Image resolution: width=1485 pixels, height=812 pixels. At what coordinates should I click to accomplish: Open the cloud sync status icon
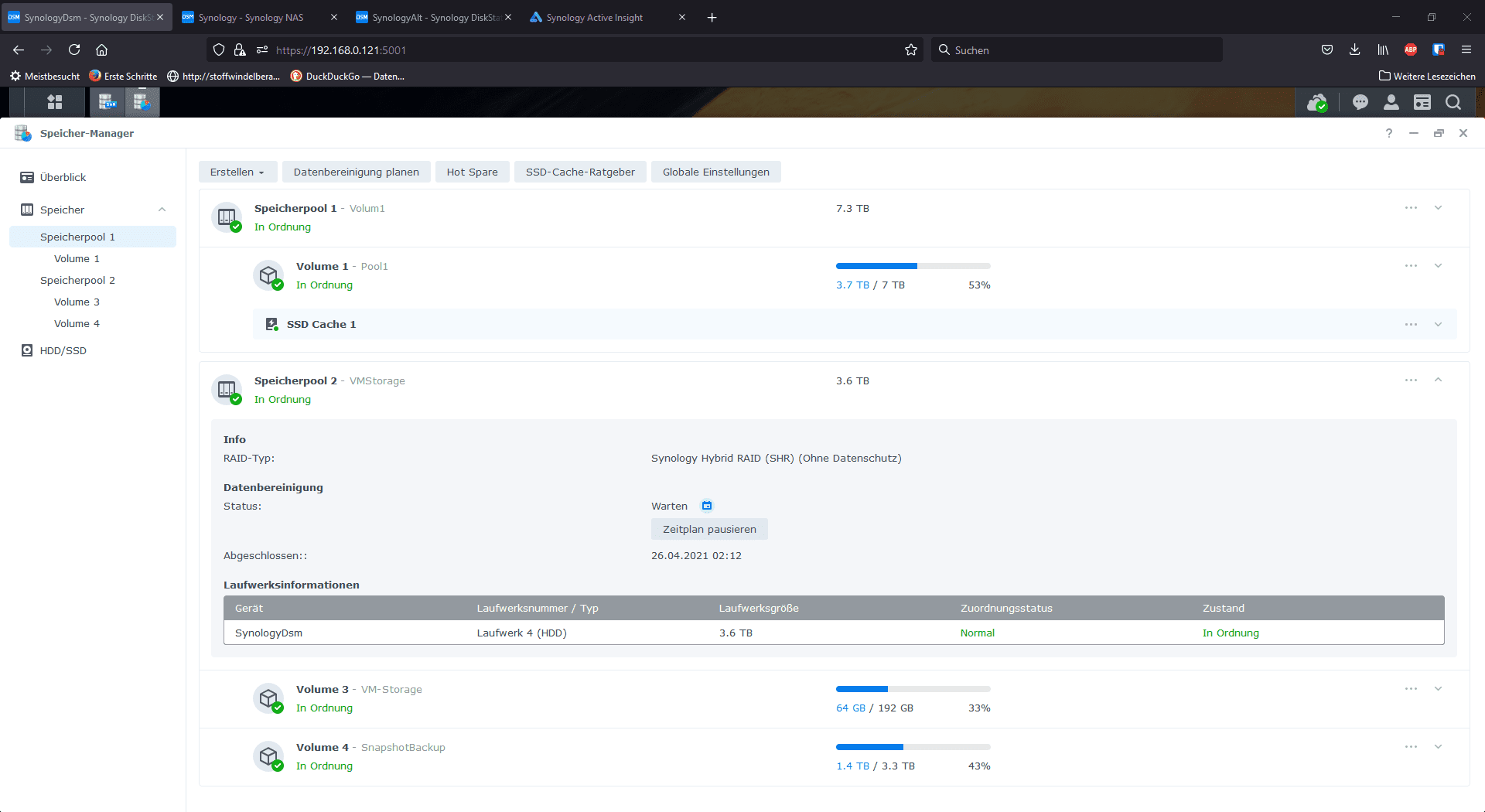point(1316,102)
